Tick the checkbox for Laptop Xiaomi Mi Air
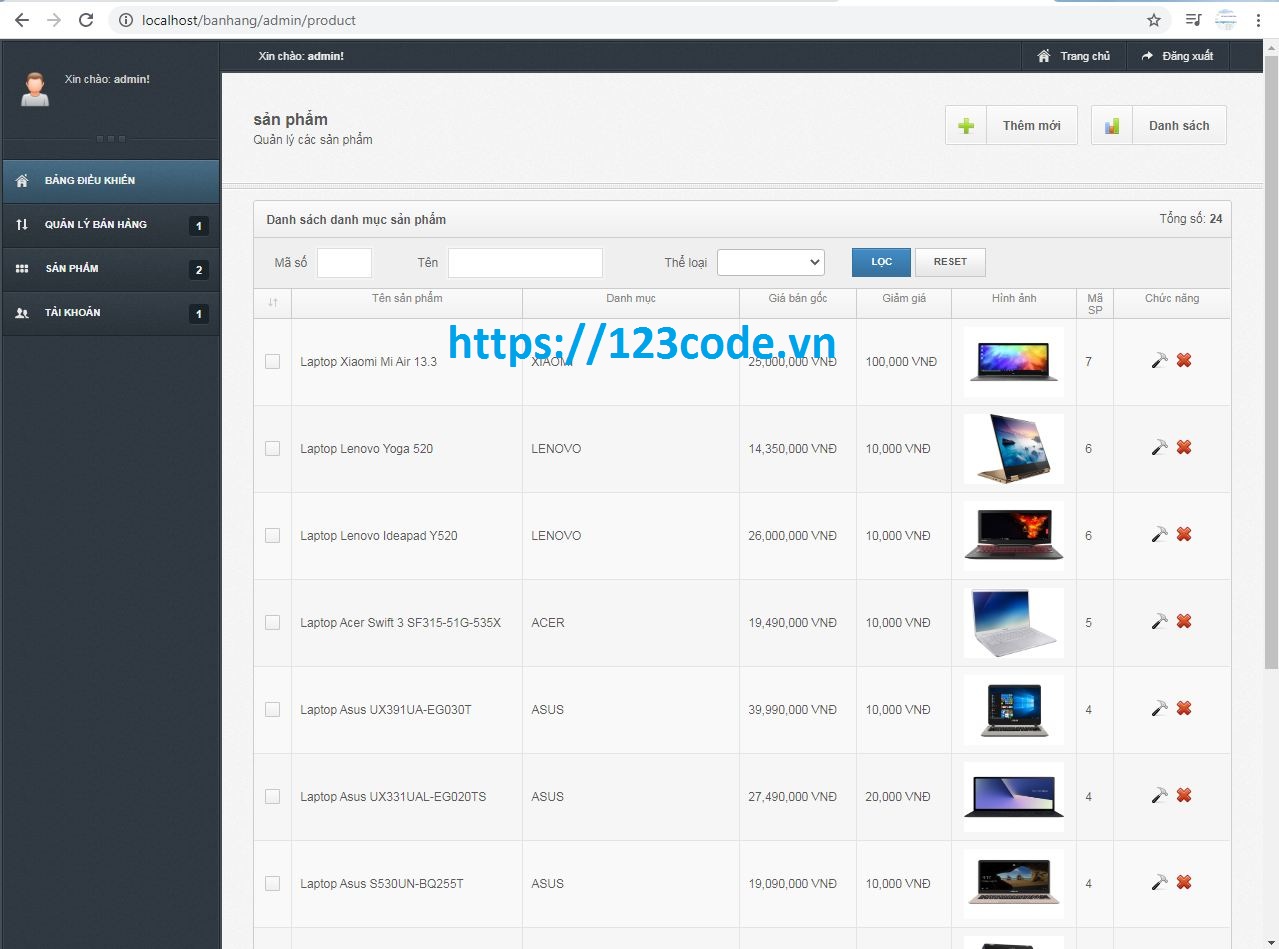Viewport: 1279px width, 949px height. [271, 362]
